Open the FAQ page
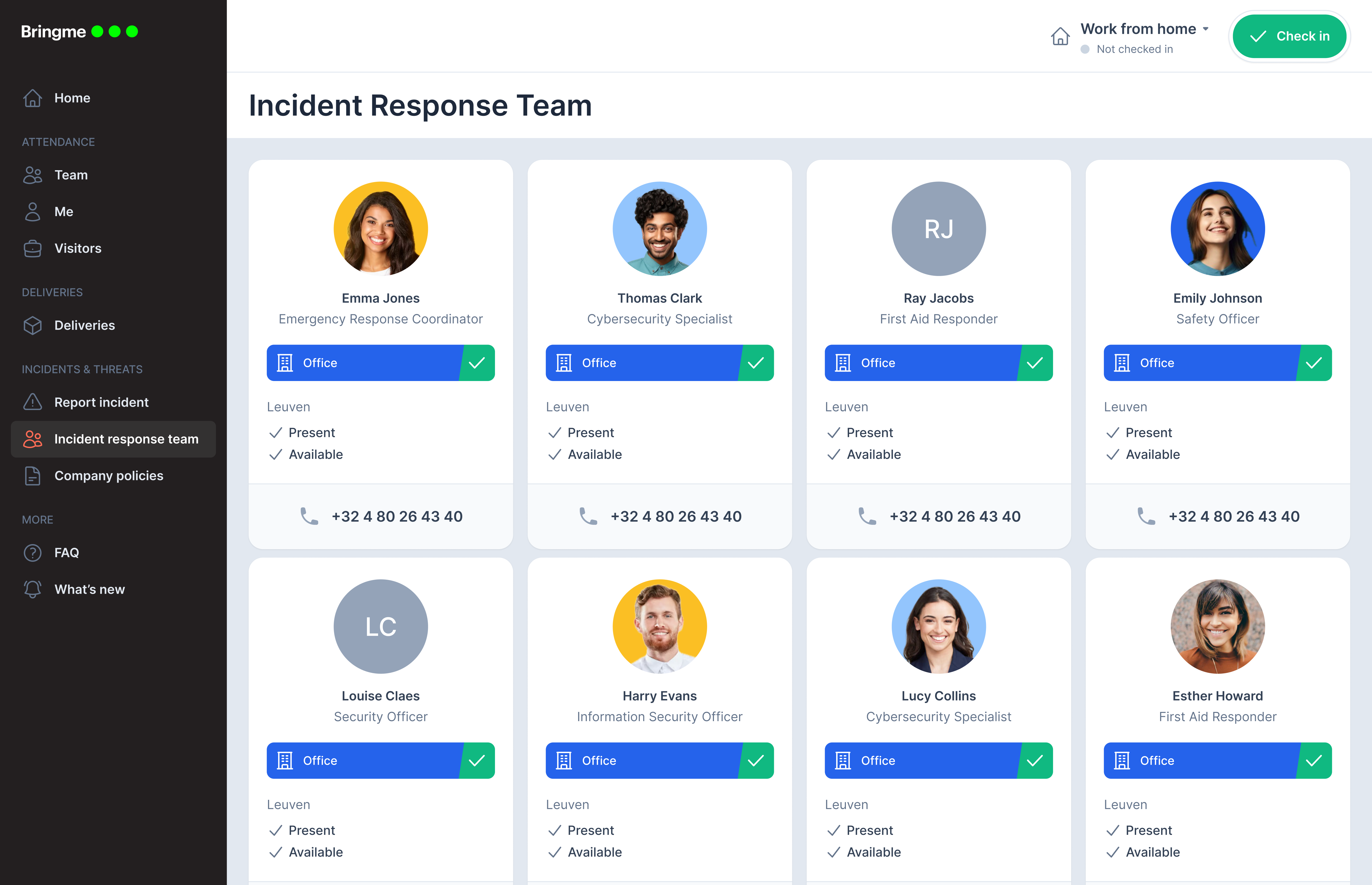 pyautogui.click(x=113, y=553)
